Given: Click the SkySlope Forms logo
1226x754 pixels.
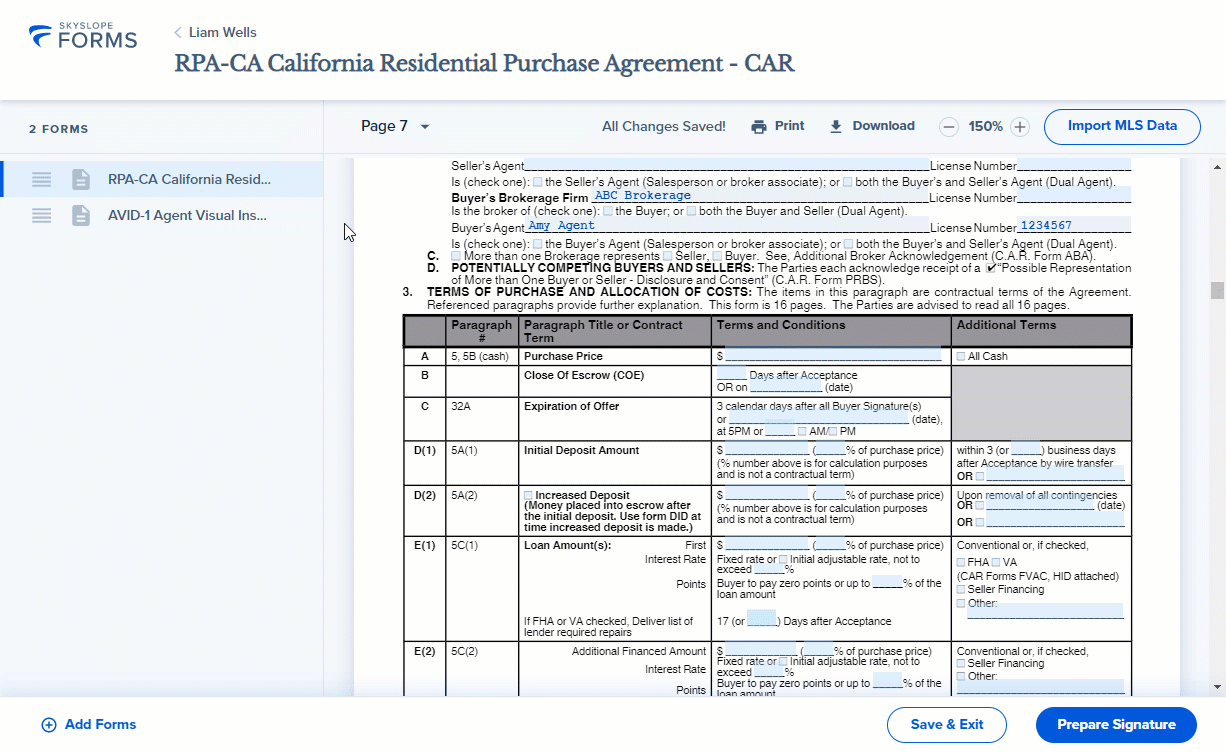Looking at the screenshot, I should [x=83, y=37].
